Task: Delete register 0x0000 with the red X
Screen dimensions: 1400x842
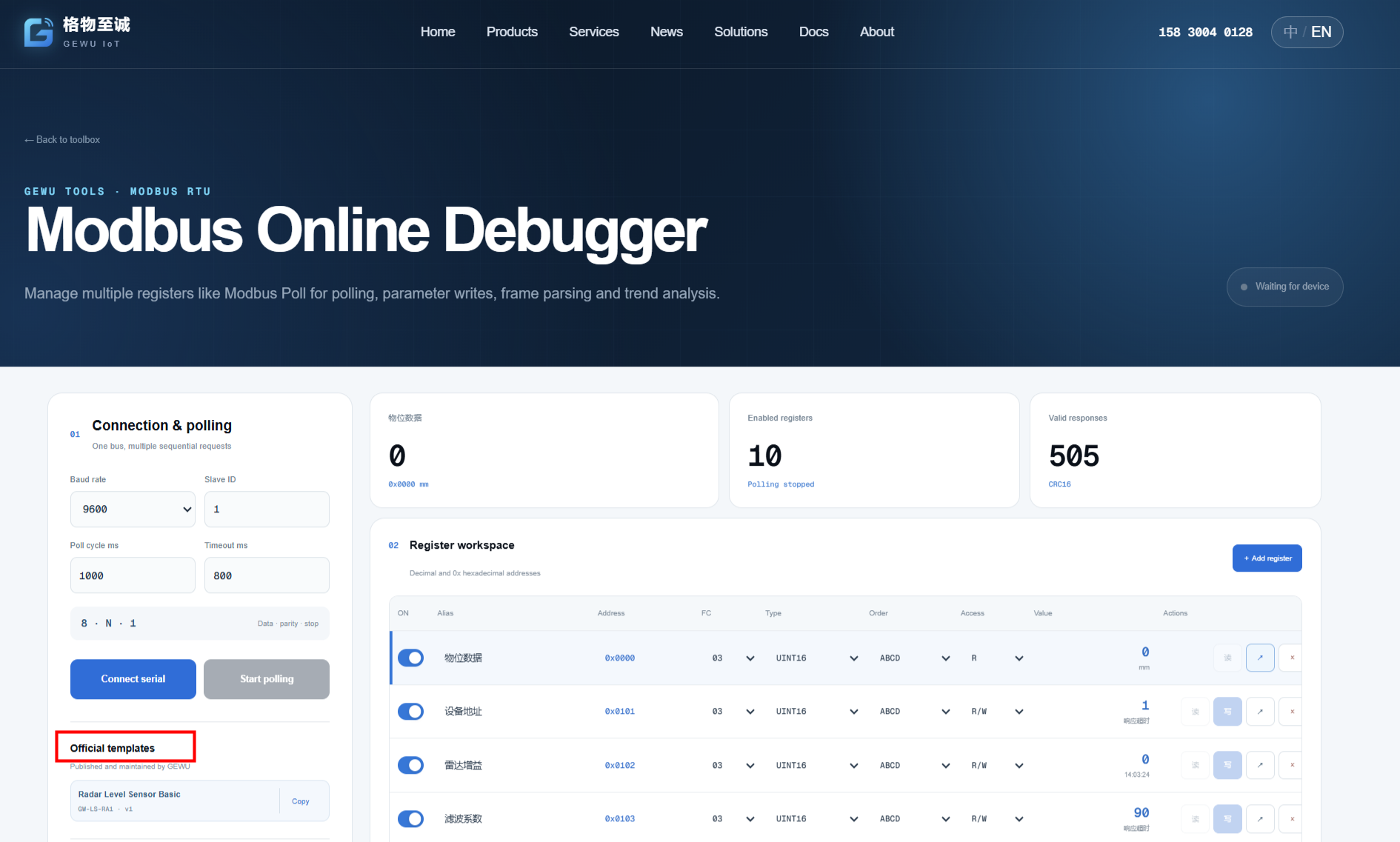Action: (x=1292, y=658)
